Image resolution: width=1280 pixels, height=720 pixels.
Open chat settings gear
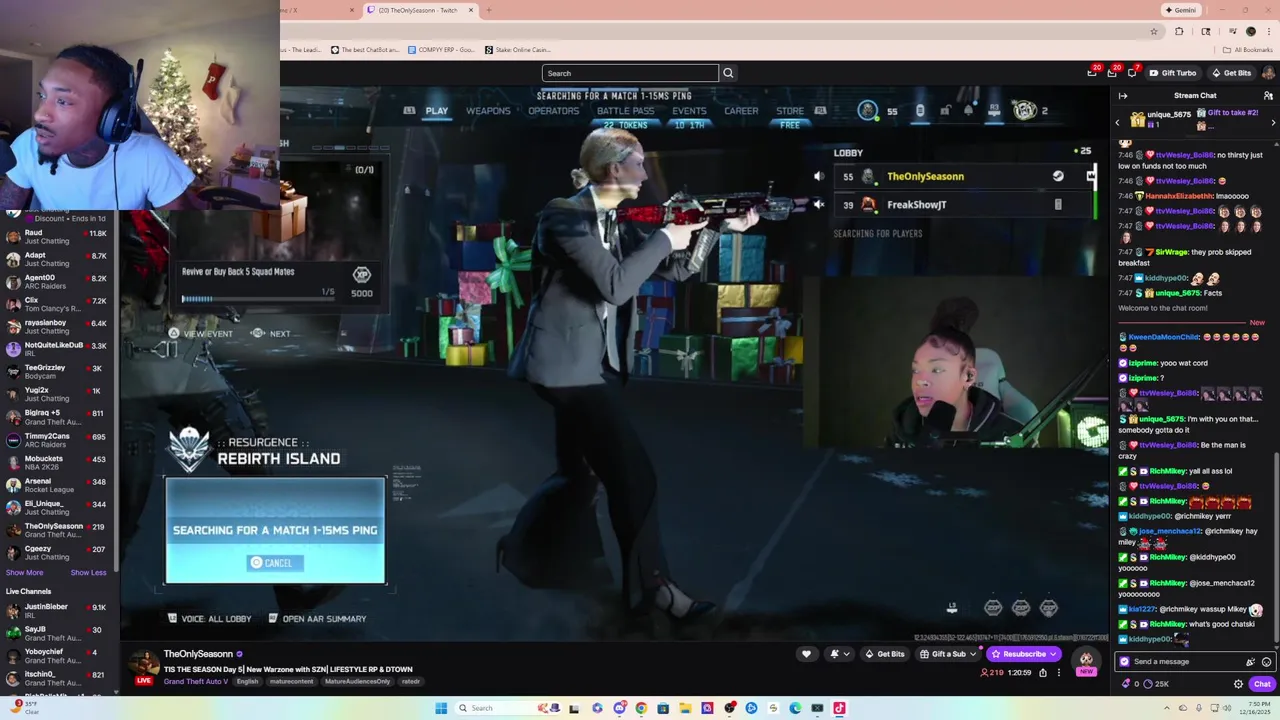(x=1238, y=684)
